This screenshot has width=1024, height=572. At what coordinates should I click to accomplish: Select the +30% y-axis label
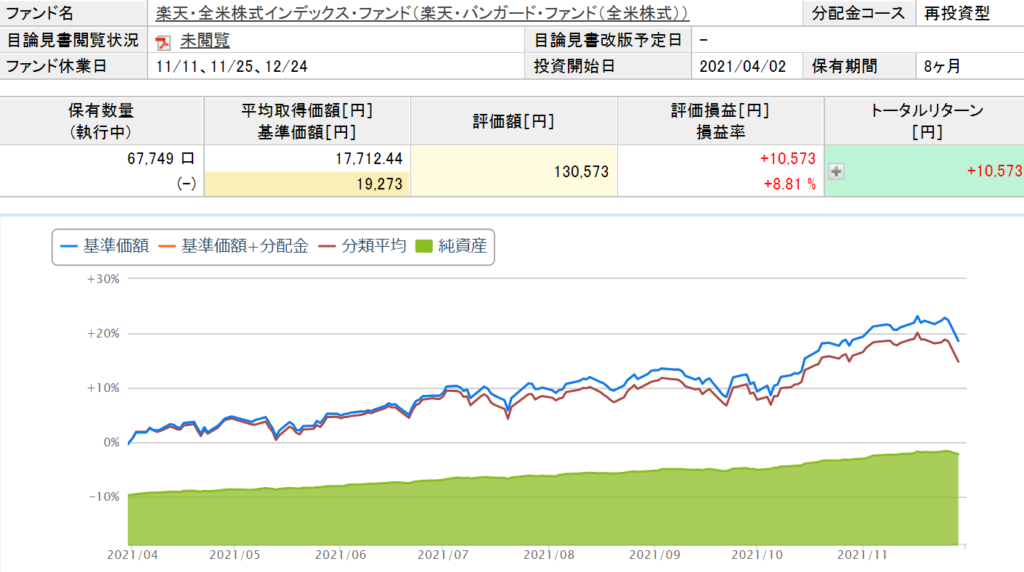[x=103, y=279]
